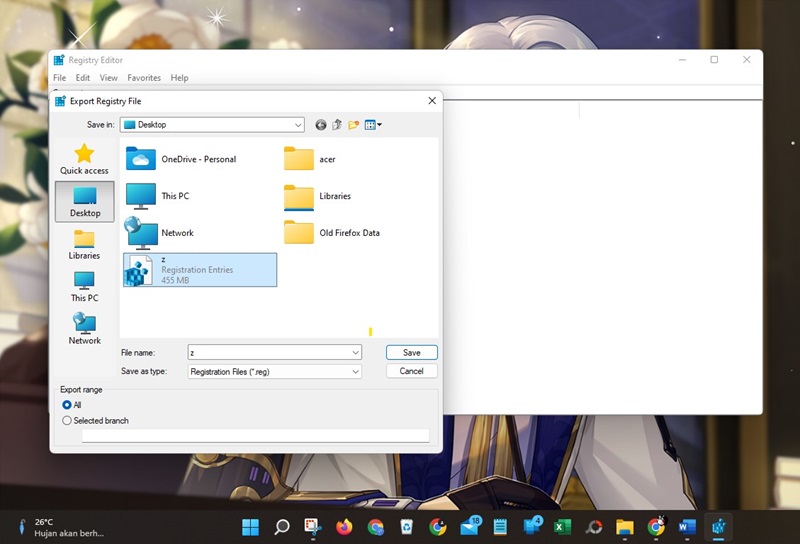Open Word from the taskbar
The image size is (800, 544).
(x=687, y=527)
